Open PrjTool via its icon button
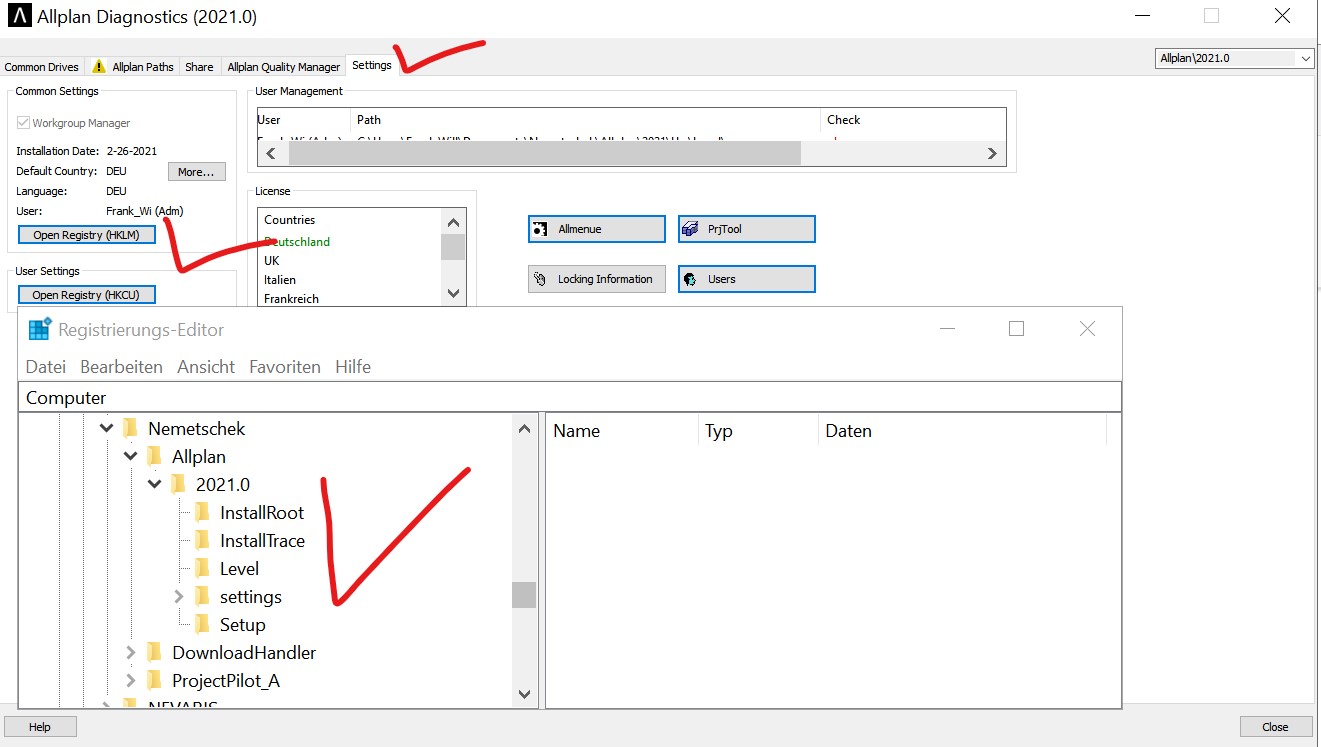 [690, 229]
